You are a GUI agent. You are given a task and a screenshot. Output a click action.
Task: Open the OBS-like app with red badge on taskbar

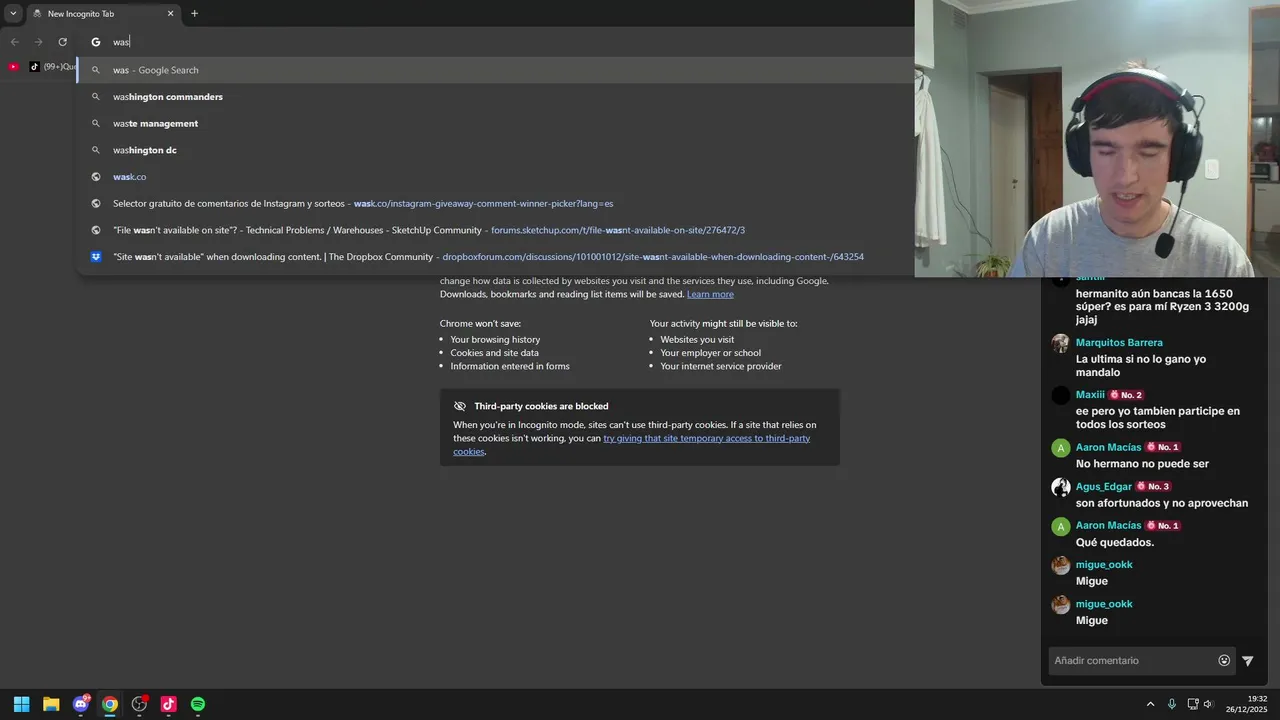point(139,704)
